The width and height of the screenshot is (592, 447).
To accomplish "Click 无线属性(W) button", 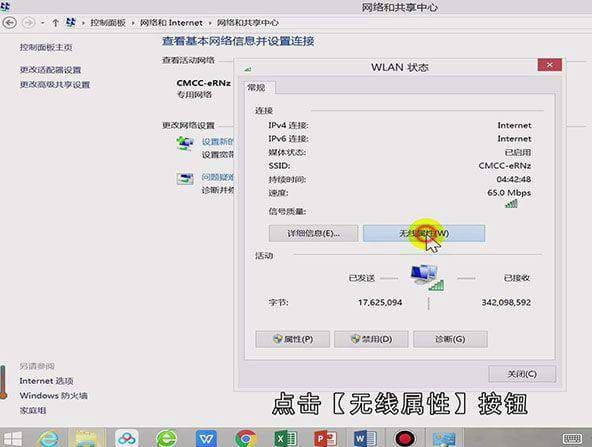I will click(x=424, y=233).
